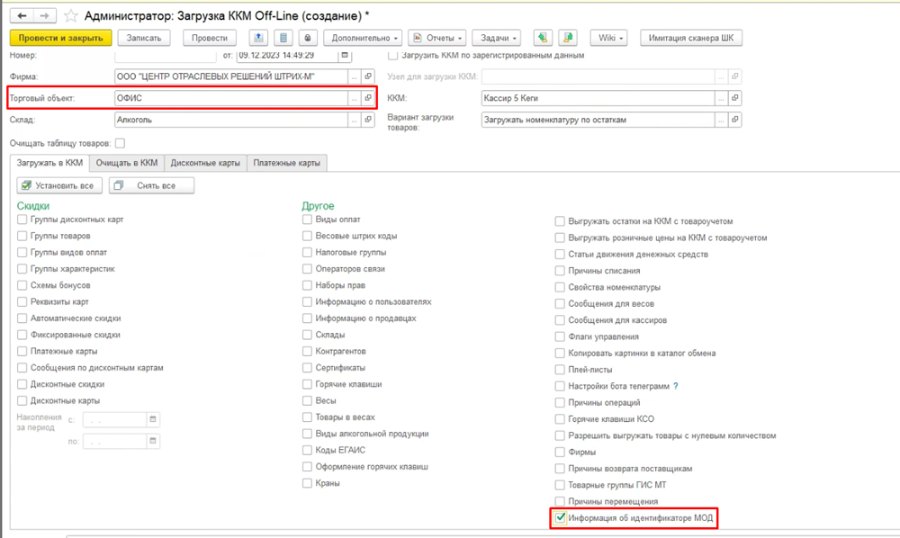Choose Фирма value via ellipsis button
Screen dimensions: 900x538
(x=355, y=76)
